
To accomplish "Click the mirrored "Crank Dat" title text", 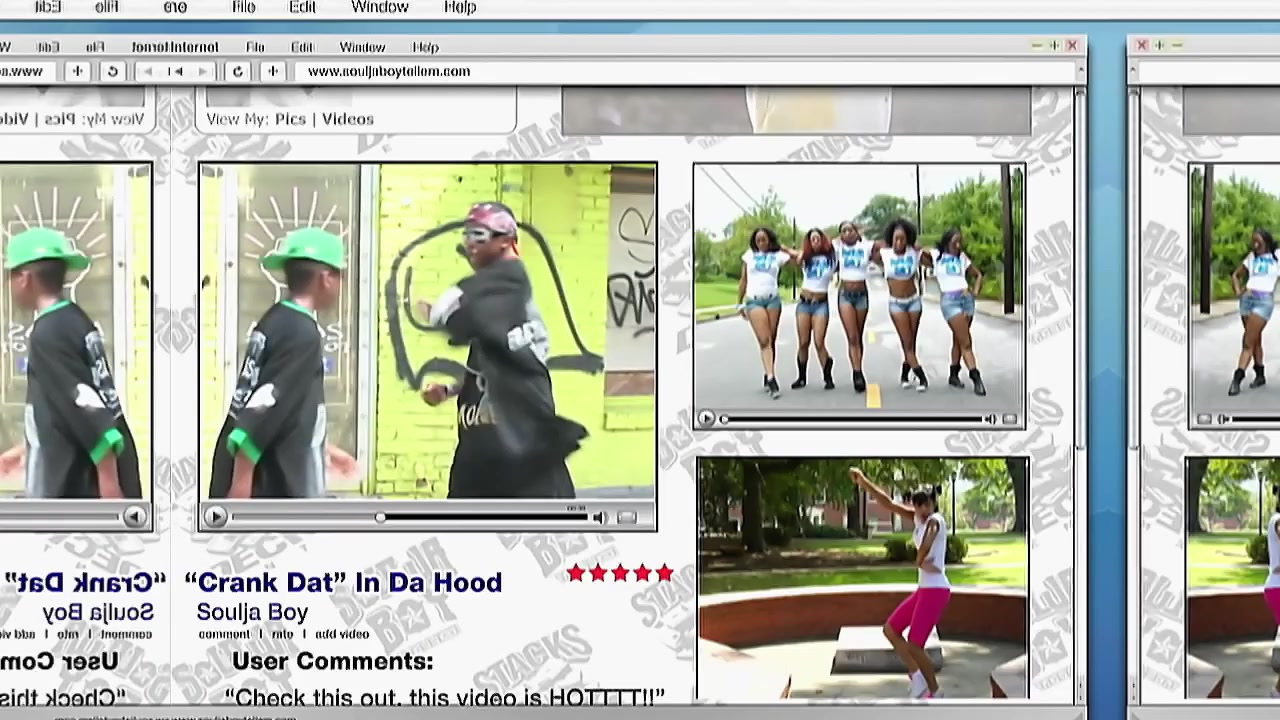I will (x=84, y=583).
